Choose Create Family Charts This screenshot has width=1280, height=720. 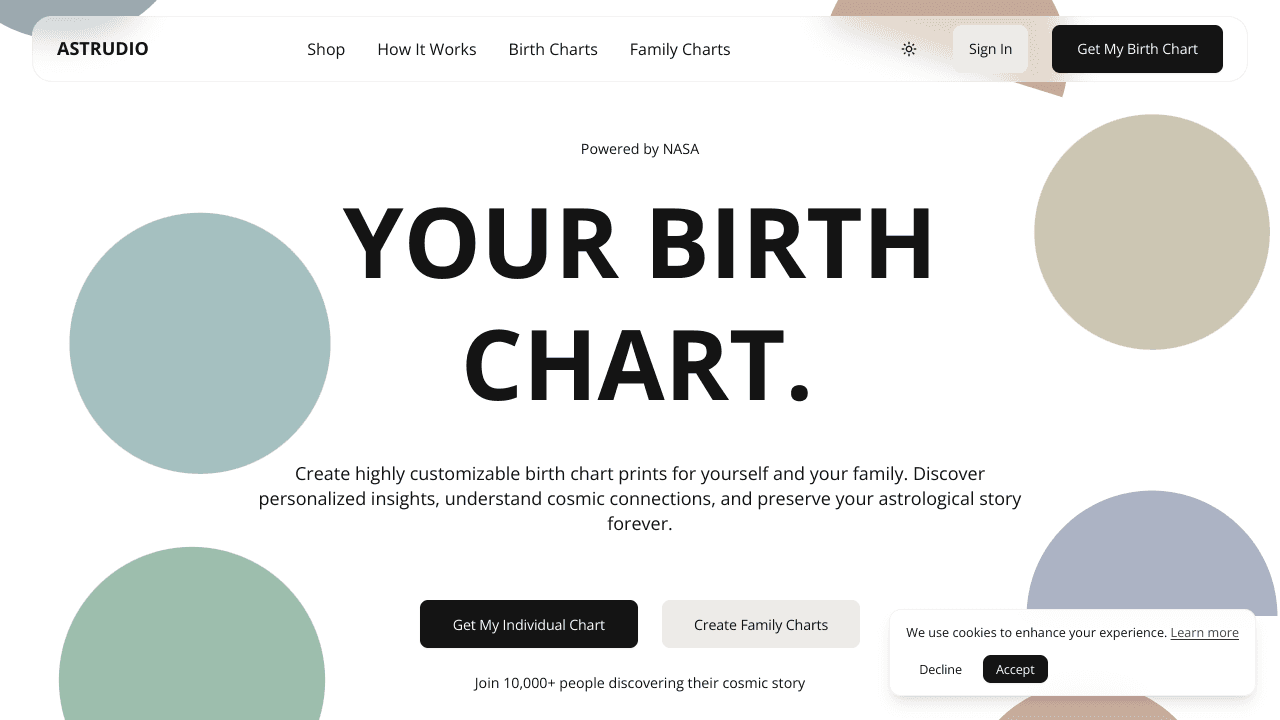click(x=760, y=624)
